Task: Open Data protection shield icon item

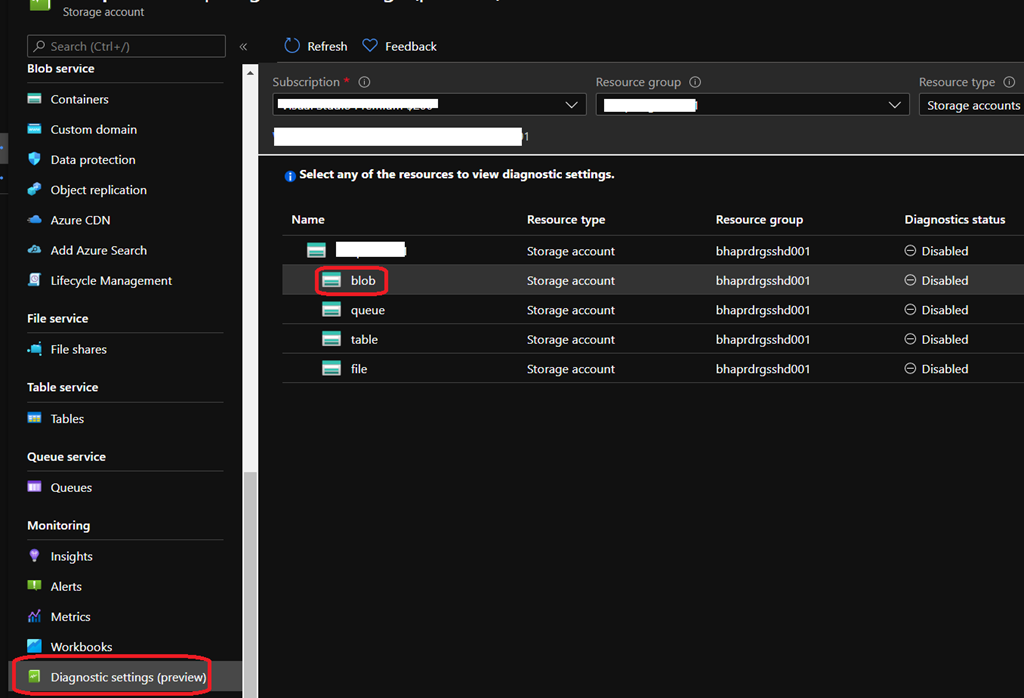Action: (x=35, y=160)
